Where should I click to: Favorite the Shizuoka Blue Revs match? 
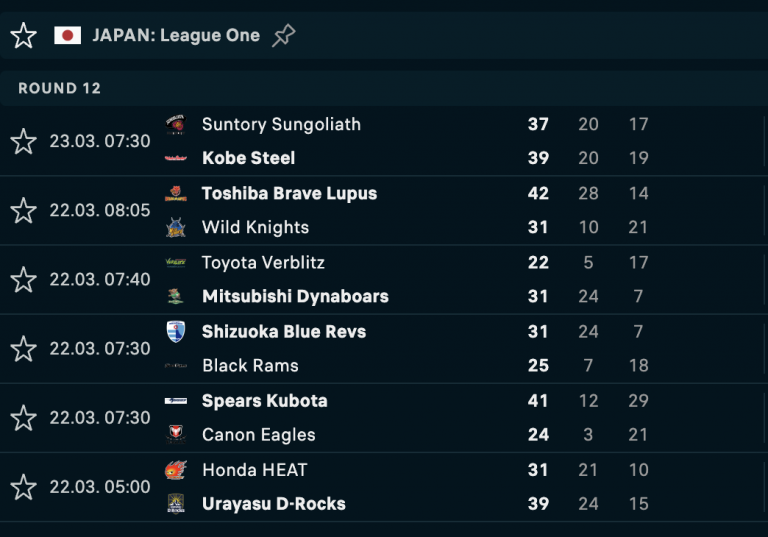coord(24,348)
